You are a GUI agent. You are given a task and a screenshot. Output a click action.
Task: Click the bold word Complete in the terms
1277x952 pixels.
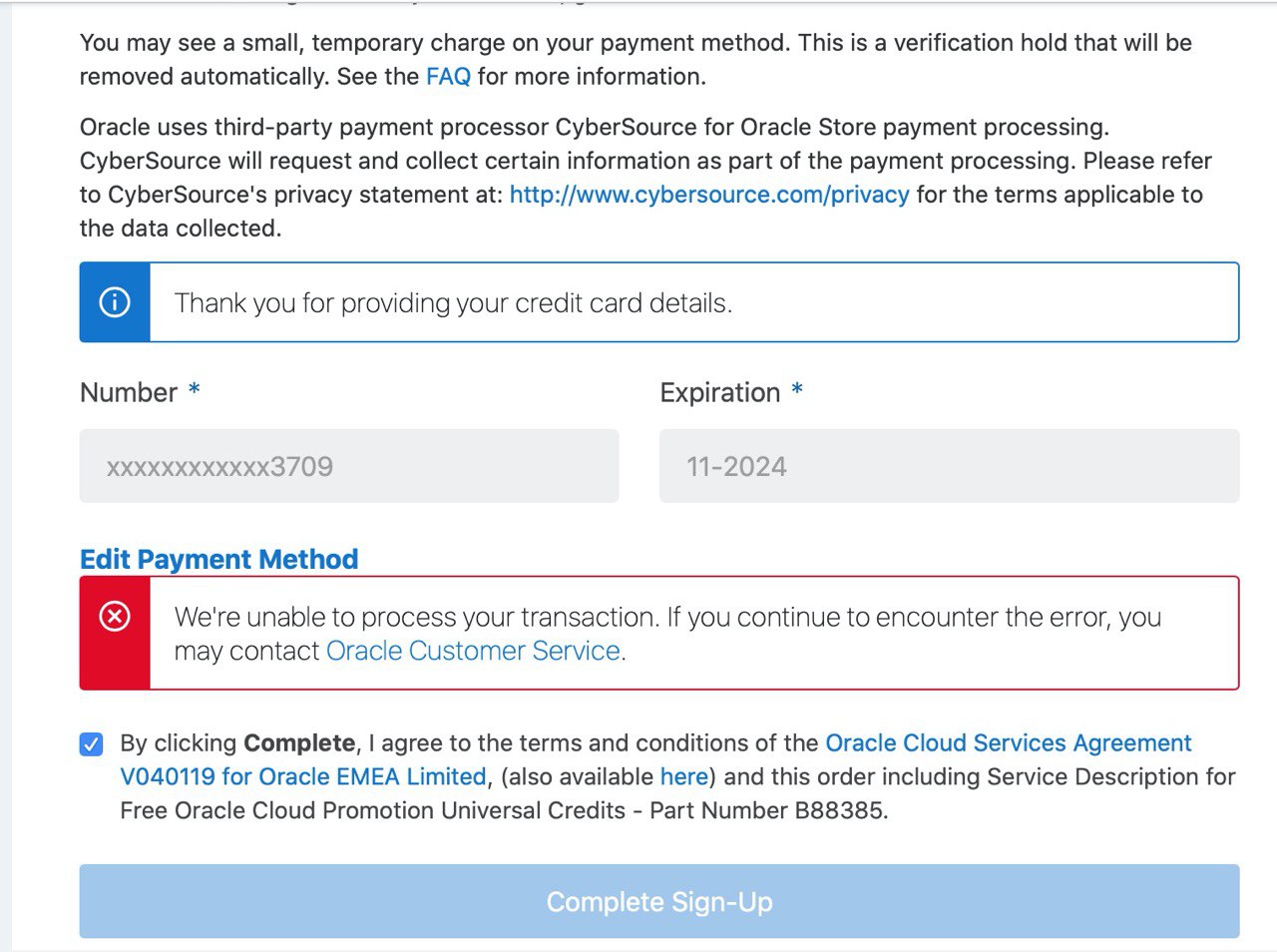coord(299,743)
